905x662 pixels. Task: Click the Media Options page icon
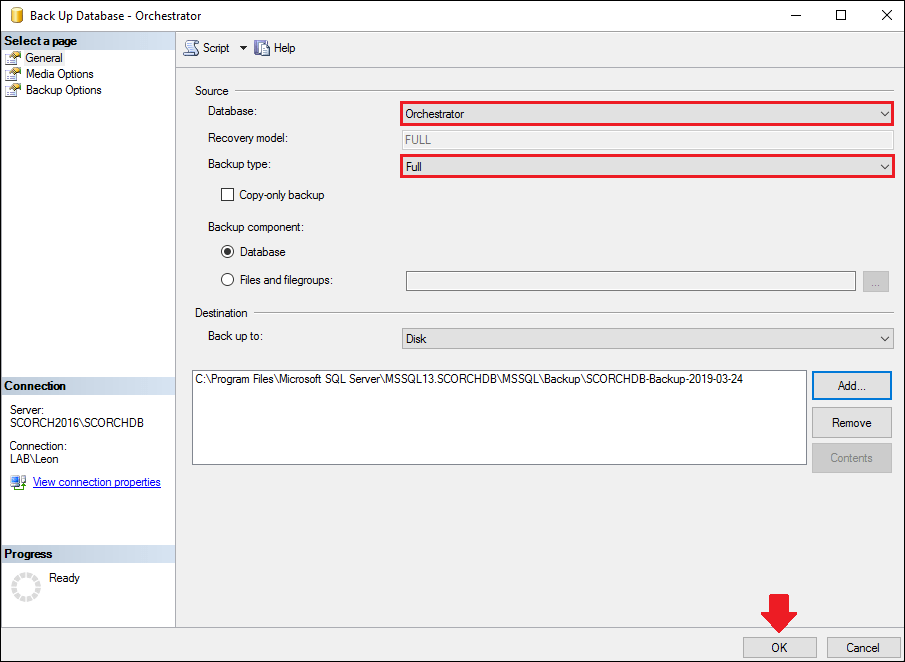point(13,74)
